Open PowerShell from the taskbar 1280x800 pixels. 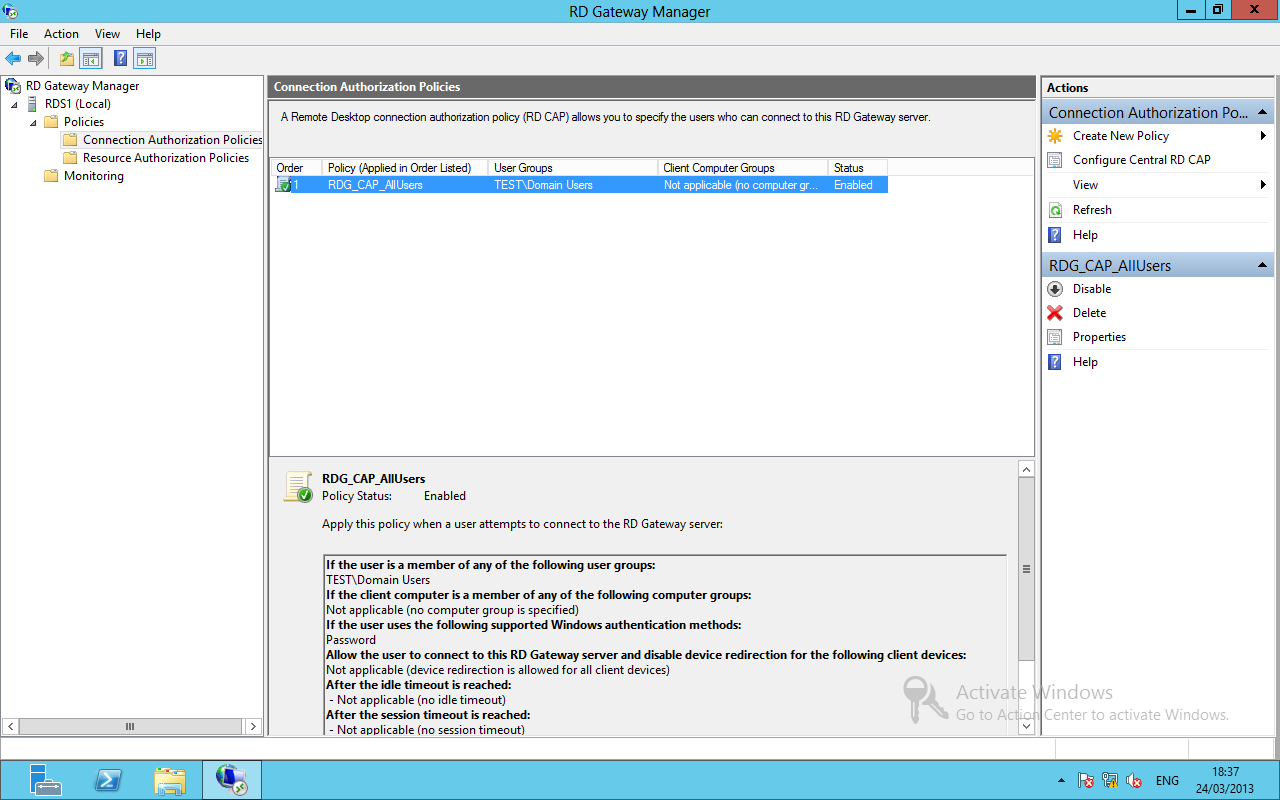click(108, 780)
